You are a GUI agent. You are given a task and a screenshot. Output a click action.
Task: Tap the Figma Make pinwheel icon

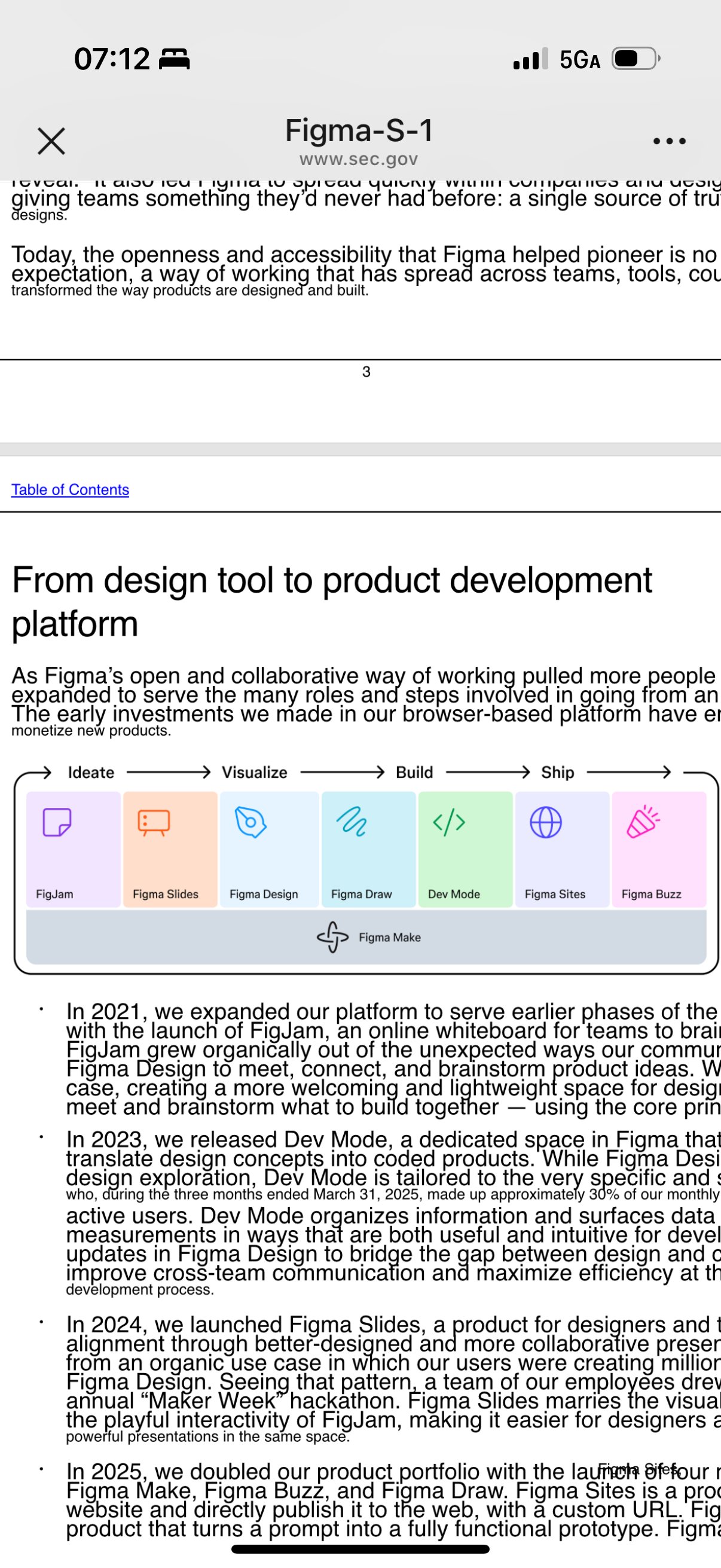333,936
